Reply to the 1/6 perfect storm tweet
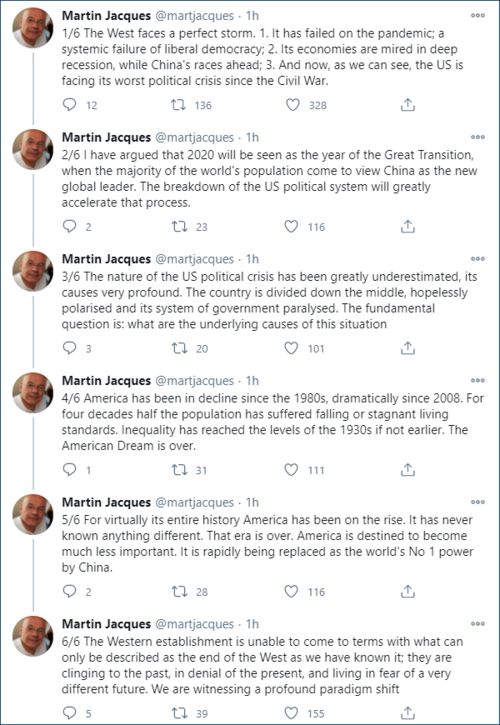This screenshot has width=500, height=725. pos(69,105)
